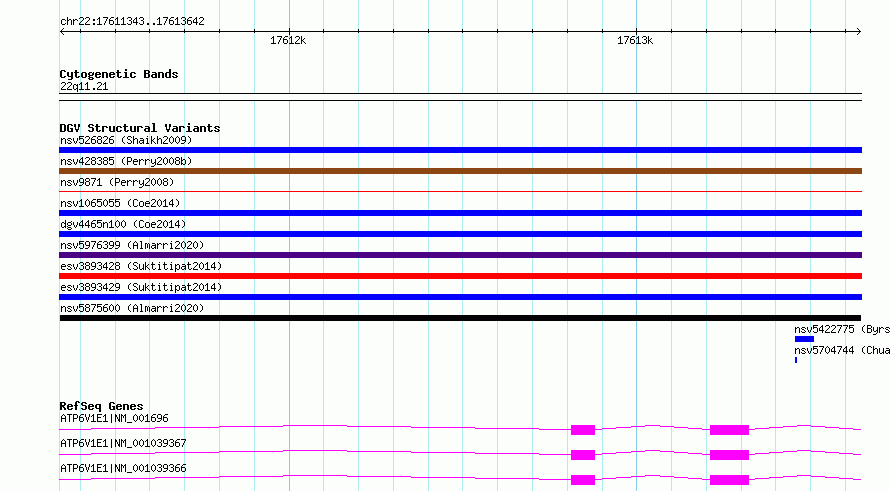Click the chr22:17611343..17613642 region label
Image resolution: width=890 pixels, height=491 pixels.
coord(132,22)
